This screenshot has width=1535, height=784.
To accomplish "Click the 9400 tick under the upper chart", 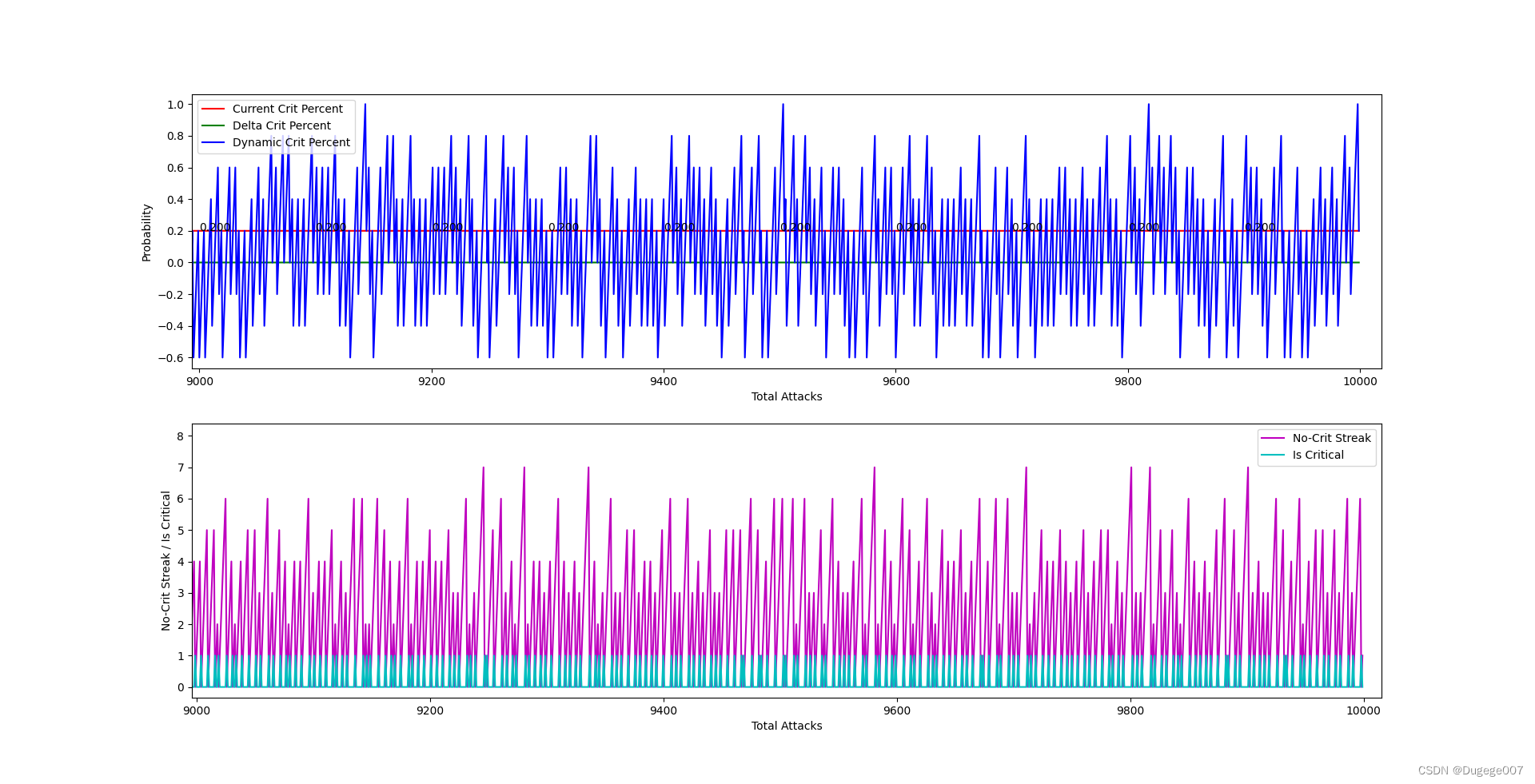I will (664, 381).
